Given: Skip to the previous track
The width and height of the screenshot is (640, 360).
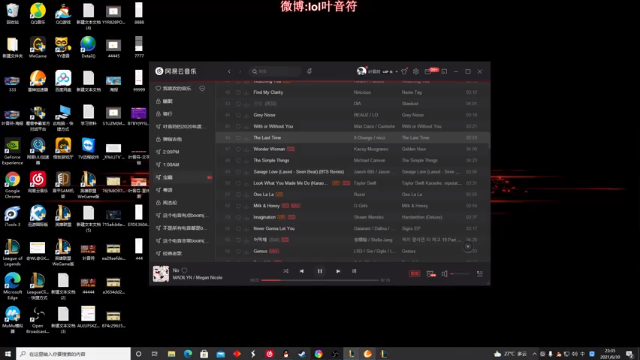Looking at the screenshot, I should pos(302,271).
